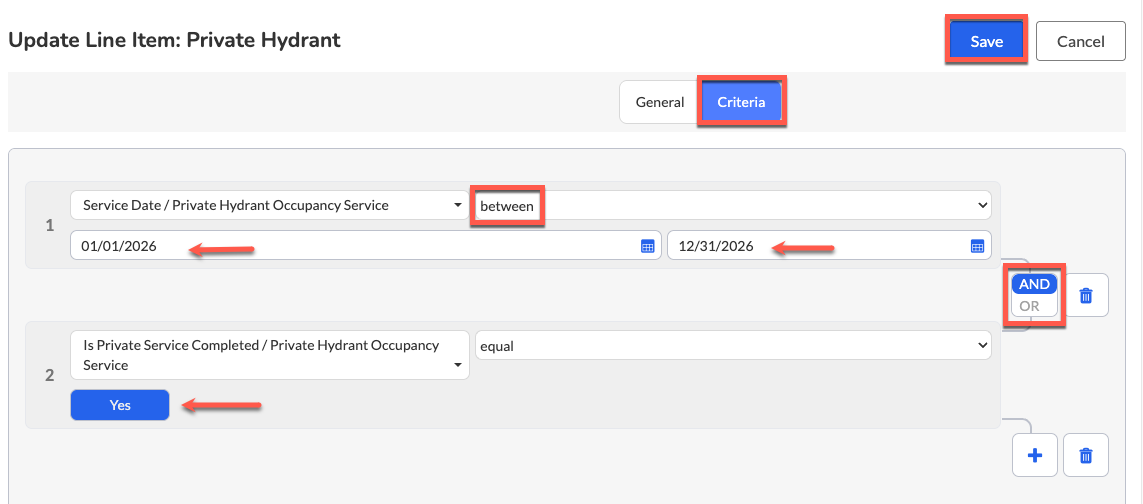This screenshot has width=1143, height=504.
Task: Open the 'between' operator dropdown
Action: click(x=733, y=206)
